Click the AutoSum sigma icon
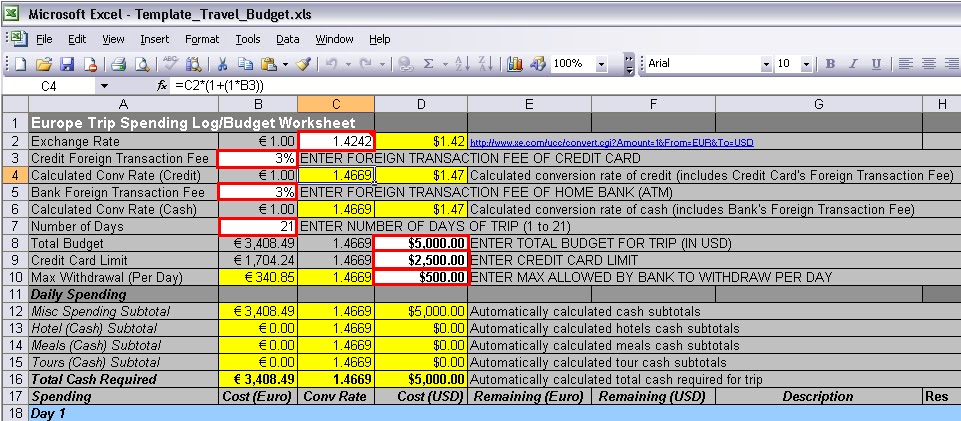 click(428, 64)
